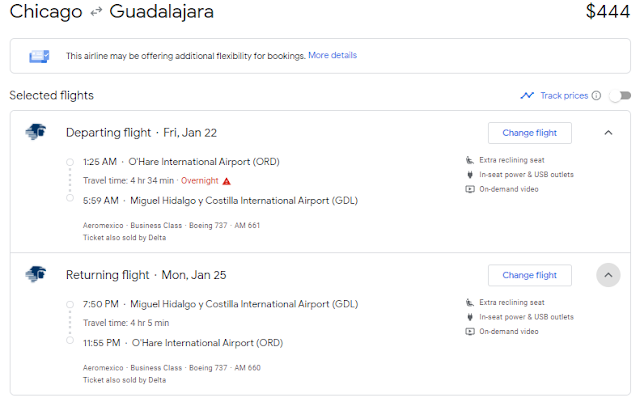Screen dimensions: 640x402
Task: Click returning flight on-demand video icon
Action: pyautogui.click(x=470, y=331)
